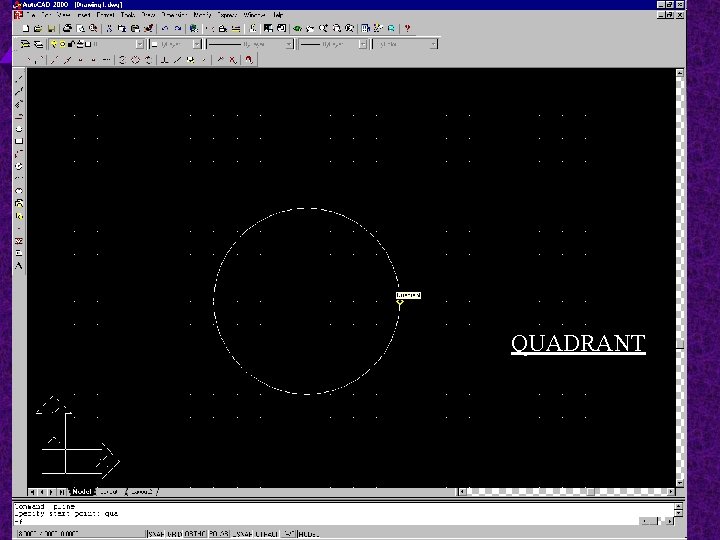Click the Save icon in standard toolbar
Image resolution: width=720 pixels, height=540 pixels.
click(x=51, y=28)
